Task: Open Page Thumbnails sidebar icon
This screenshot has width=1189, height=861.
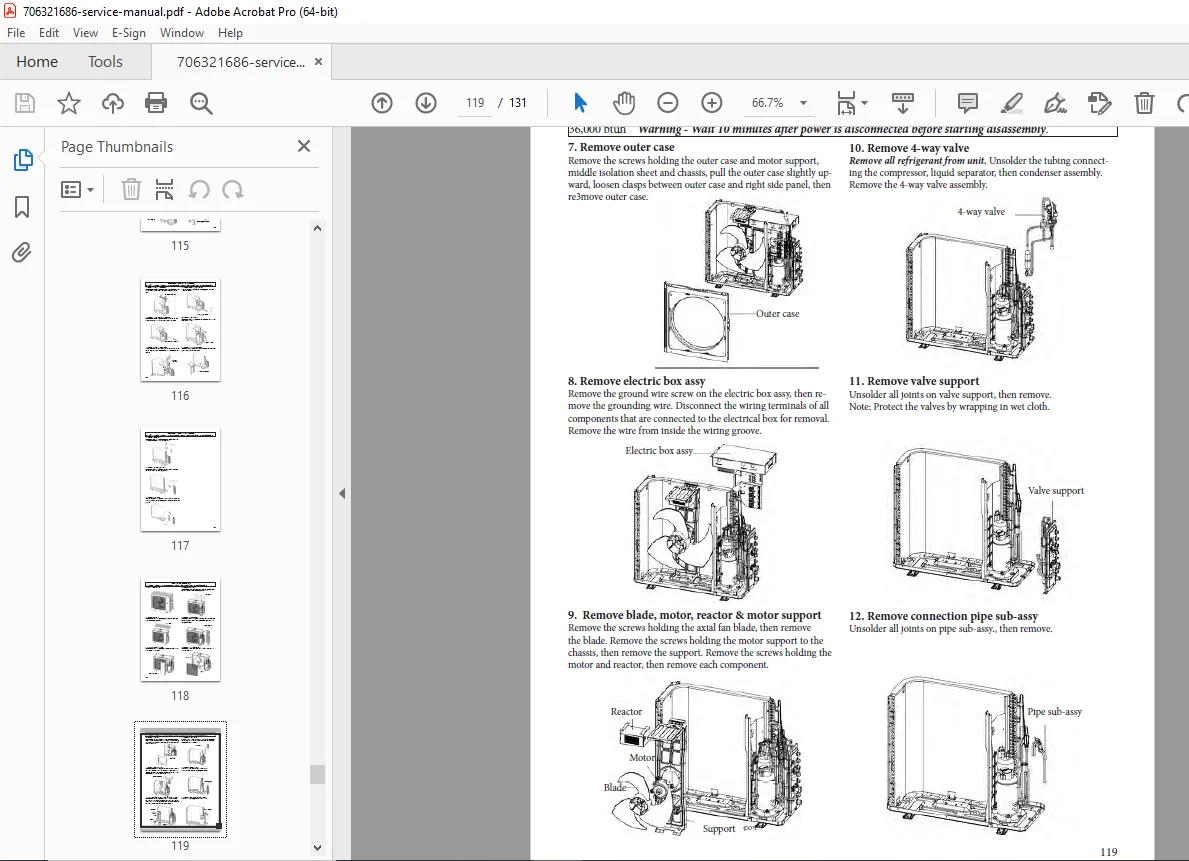Action: tap(23, 160)
